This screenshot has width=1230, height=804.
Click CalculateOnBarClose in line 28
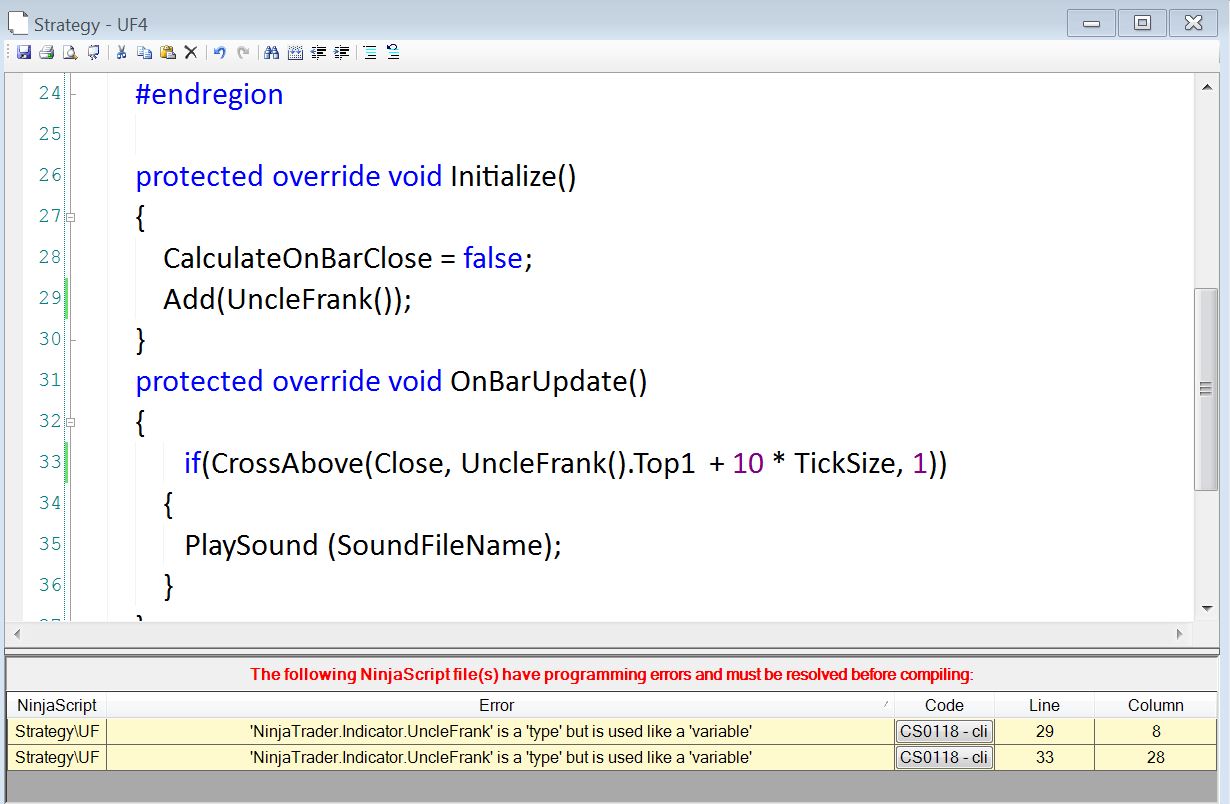(296, 259)
